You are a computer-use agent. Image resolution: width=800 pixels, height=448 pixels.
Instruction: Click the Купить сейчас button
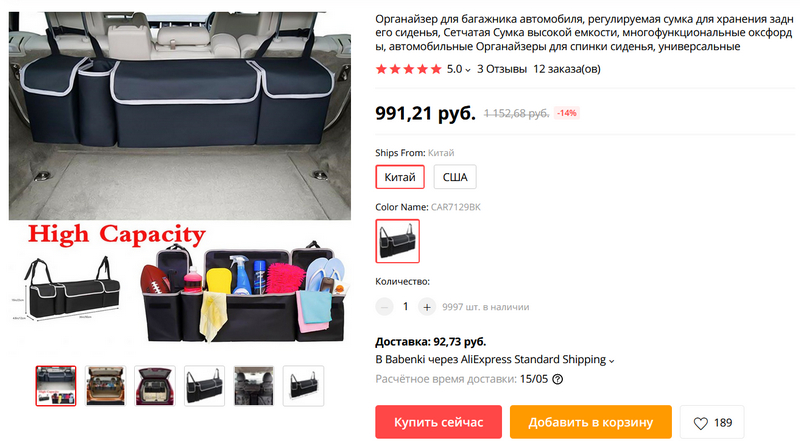point(438,422)
